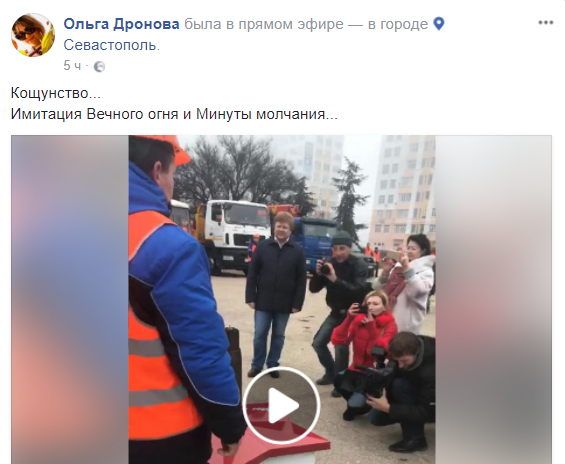The image size is (565, 464).
Task: Click the blurred left side of the video
Action: coord(70,299)
